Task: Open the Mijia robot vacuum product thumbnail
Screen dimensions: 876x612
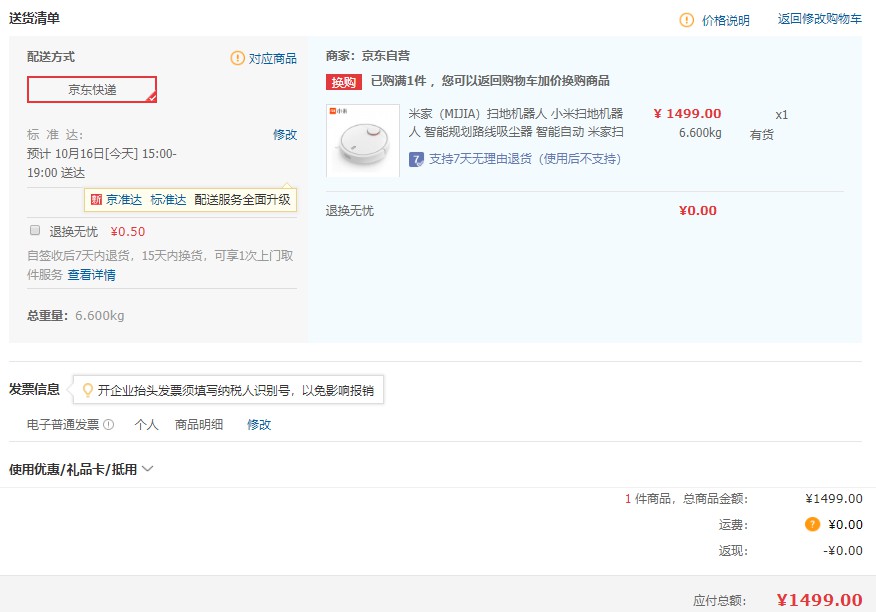Action: [363, 140]
